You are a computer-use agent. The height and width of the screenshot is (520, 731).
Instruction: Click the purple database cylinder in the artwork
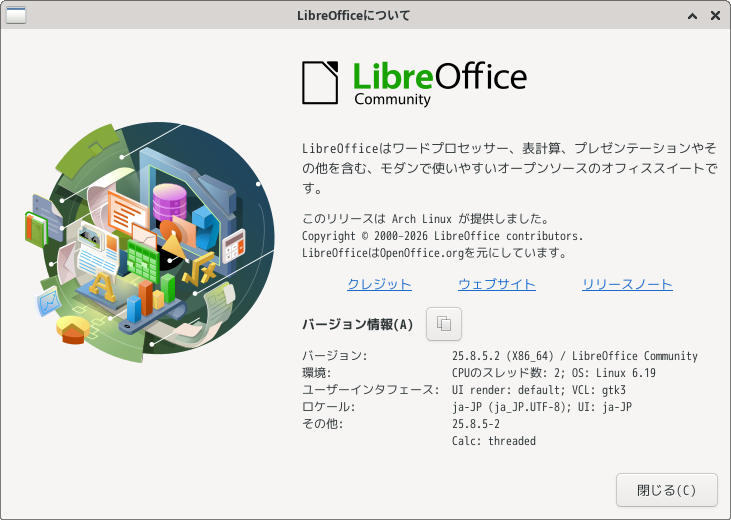(169, 202)
